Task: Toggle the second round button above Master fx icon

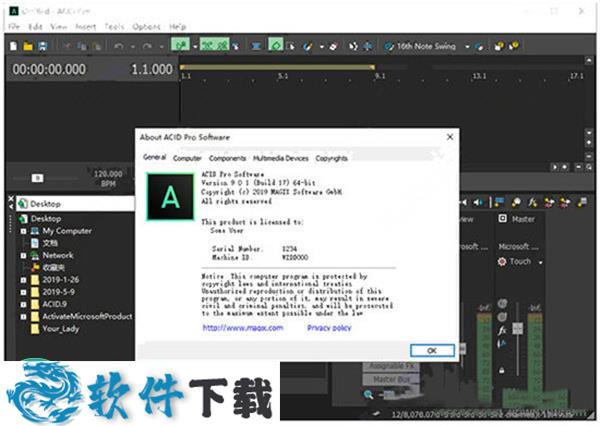Action: (502, 317)
